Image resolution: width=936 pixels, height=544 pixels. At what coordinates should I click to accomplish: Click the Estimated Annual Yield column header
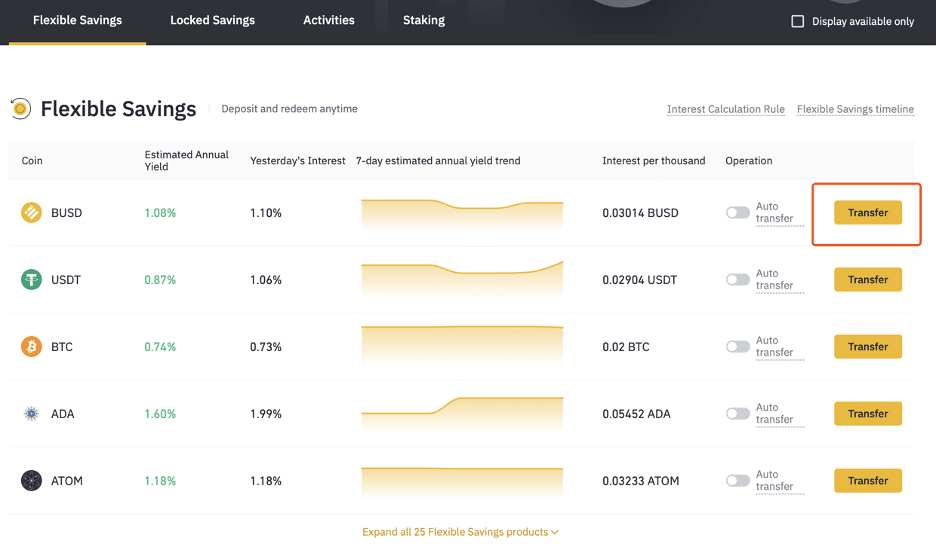click(x=186, y=161)
